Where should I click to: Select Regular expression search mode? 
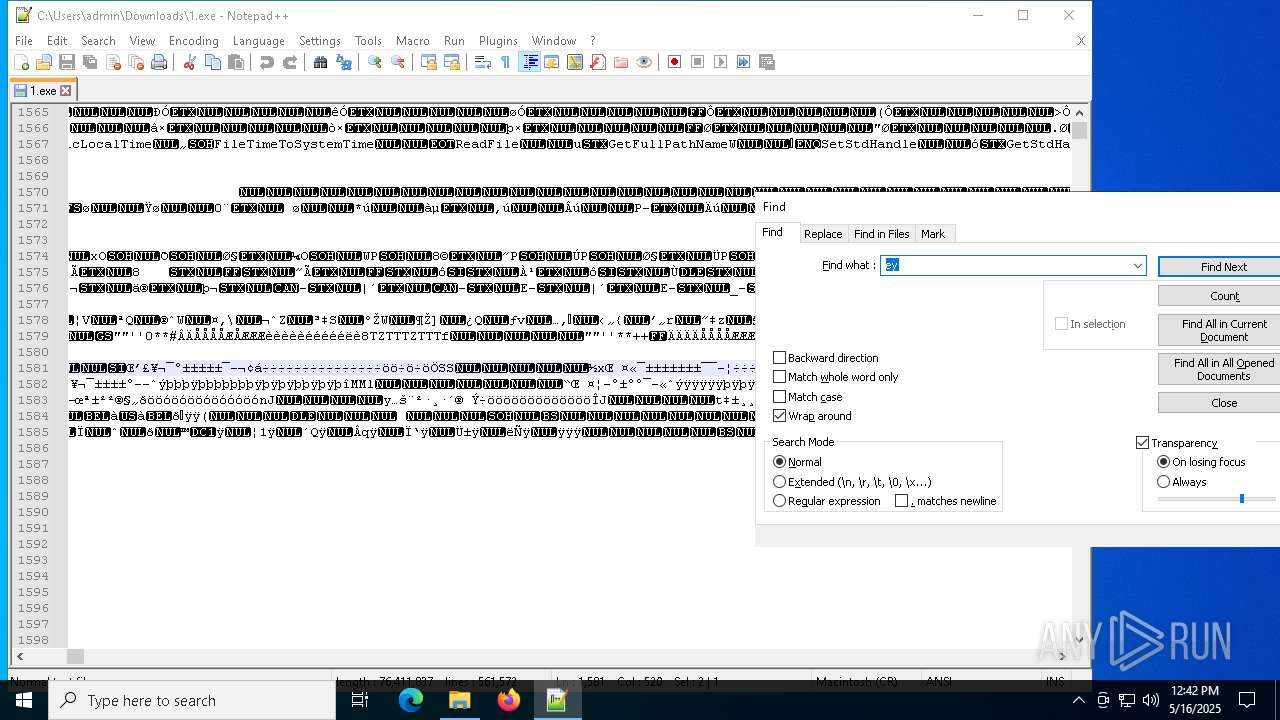pyautogui.click(x=780, y=501)
